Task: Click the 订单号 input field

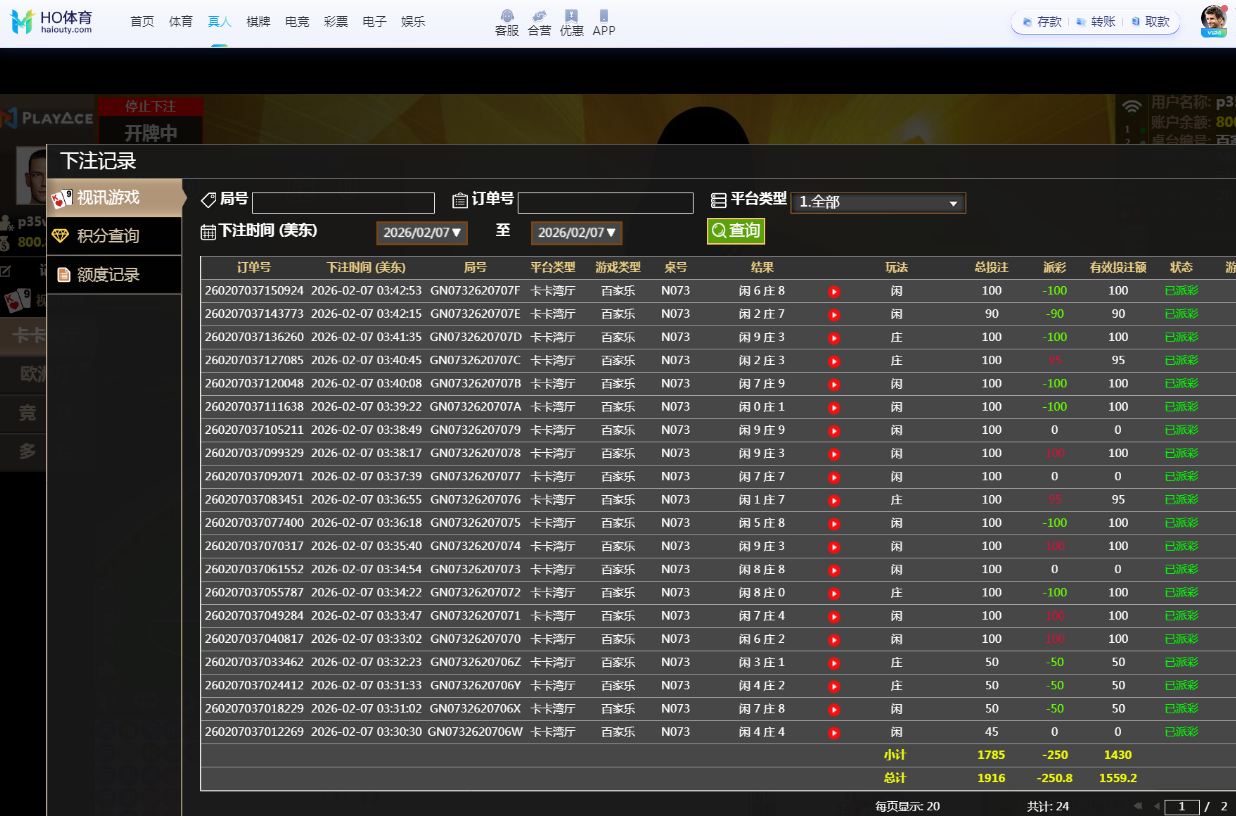Action: click(x=605, y=203)
